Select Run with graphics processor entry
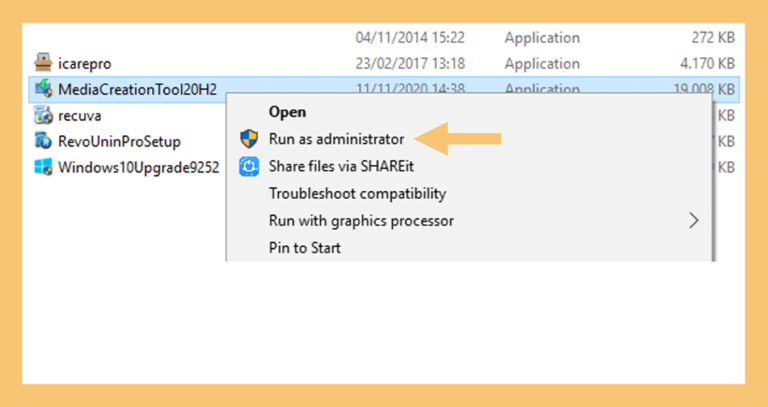Viewport: 768px width, 407px height. tap(361, 221)
